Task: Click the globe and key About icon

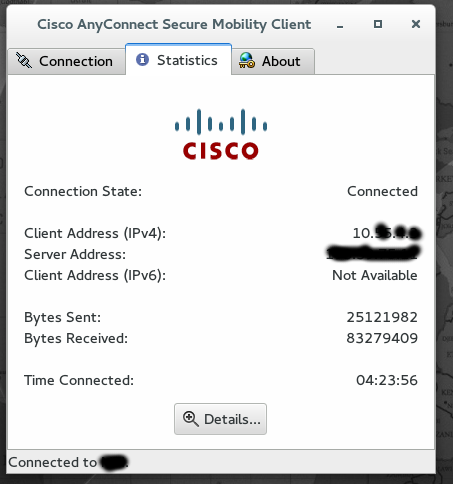Action: coord(247,61)
